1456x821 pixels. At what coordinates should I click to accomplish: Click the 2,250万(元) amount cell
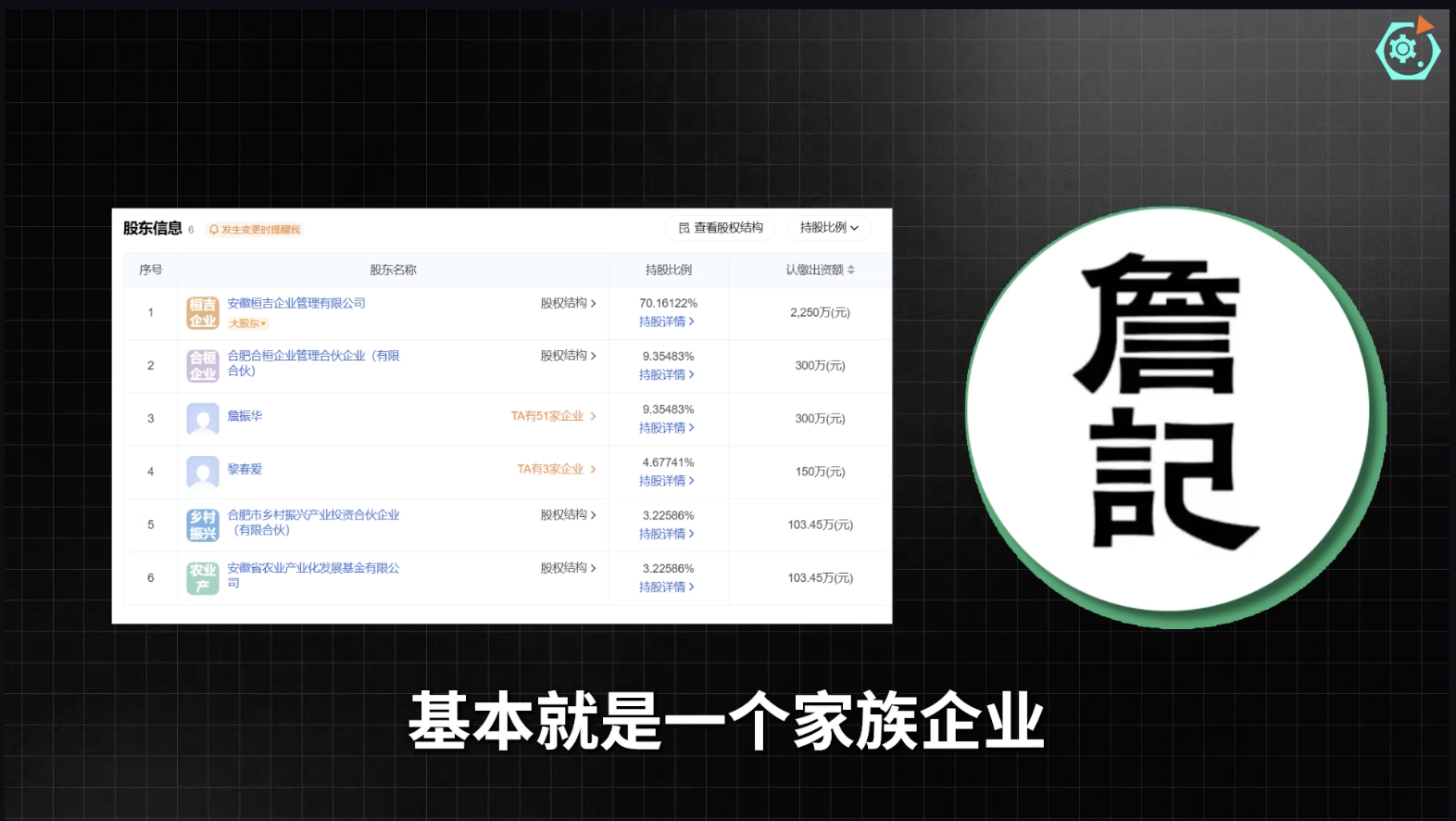[x=820, y=312]
